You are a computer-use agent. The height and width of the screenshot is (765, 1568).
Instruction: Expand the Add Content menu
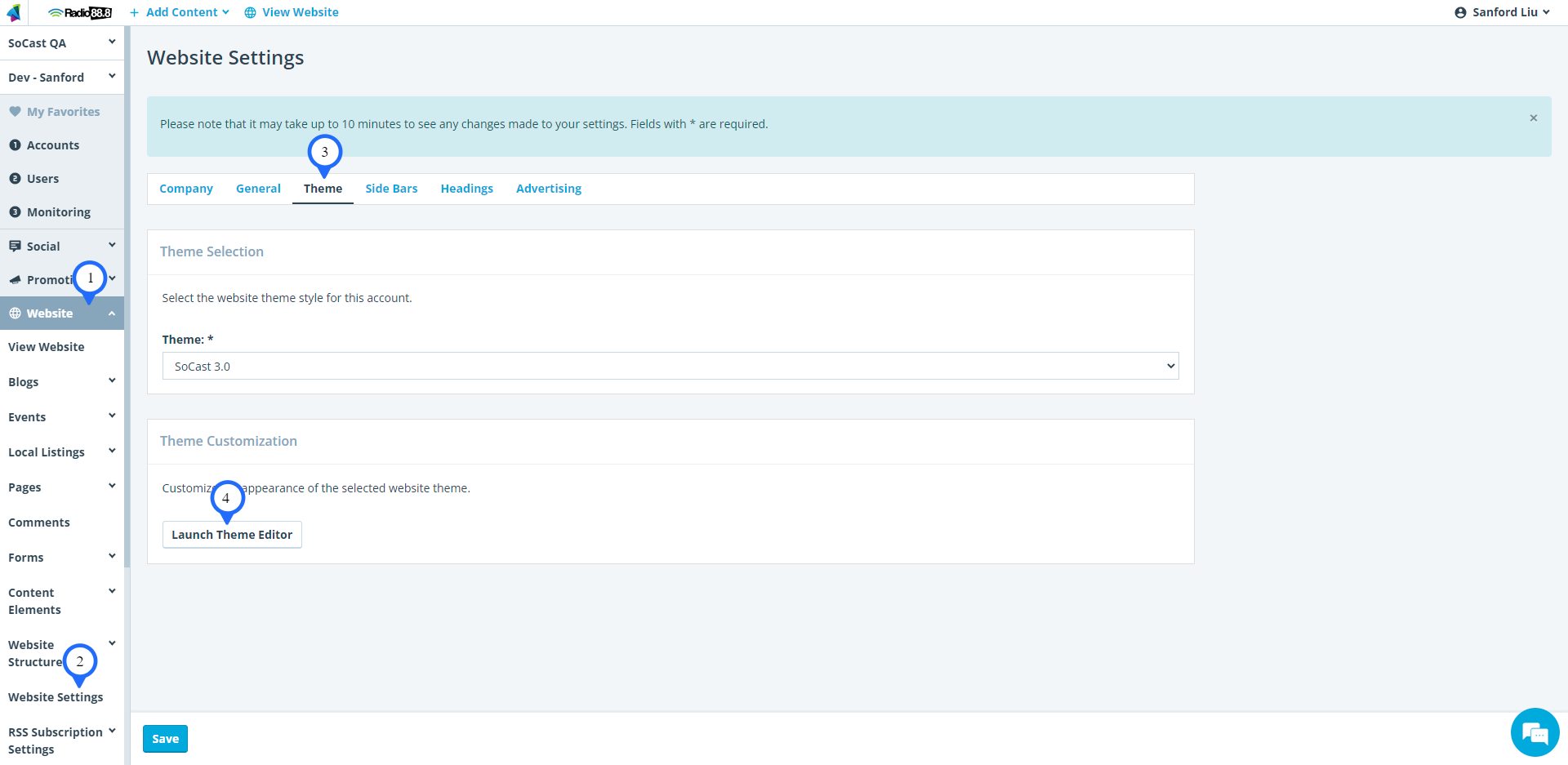point(180,12)
